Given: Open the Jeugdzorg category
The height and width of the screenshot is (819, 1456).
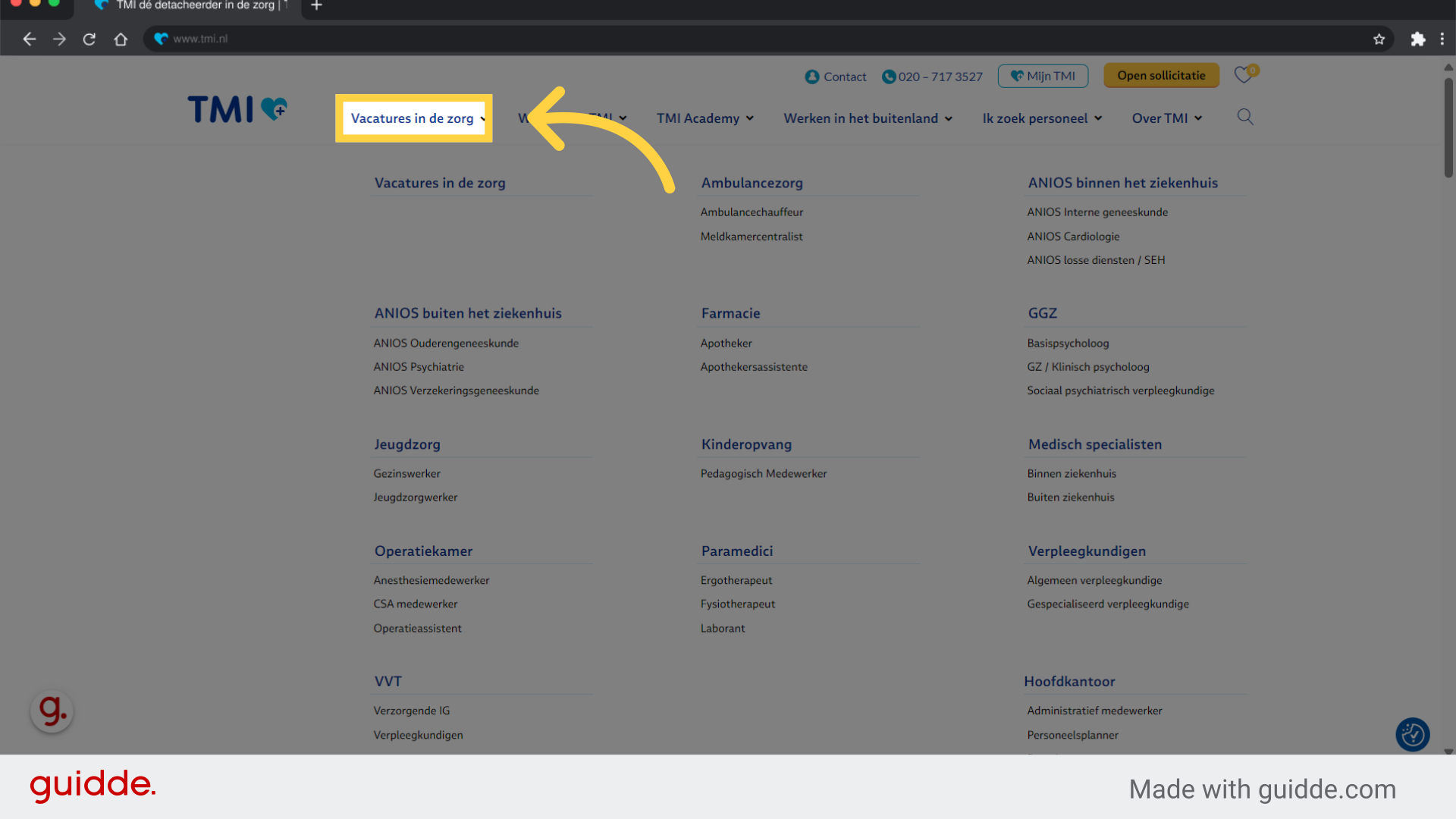Looking at the screenshot, I should [406, 444].
